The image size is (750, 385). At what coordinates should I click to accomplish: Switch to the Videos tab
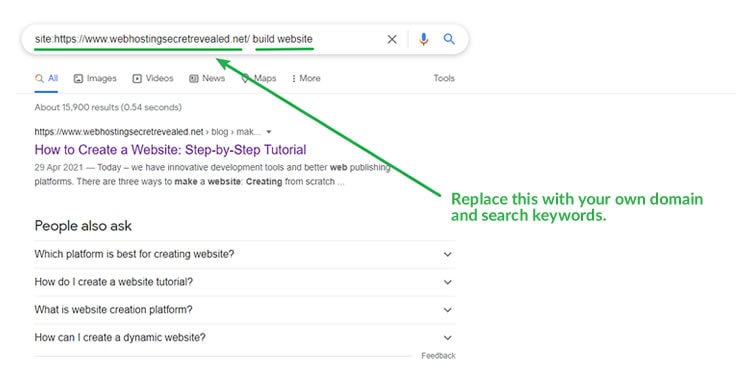pyautogui.click(x=153, y=78)
